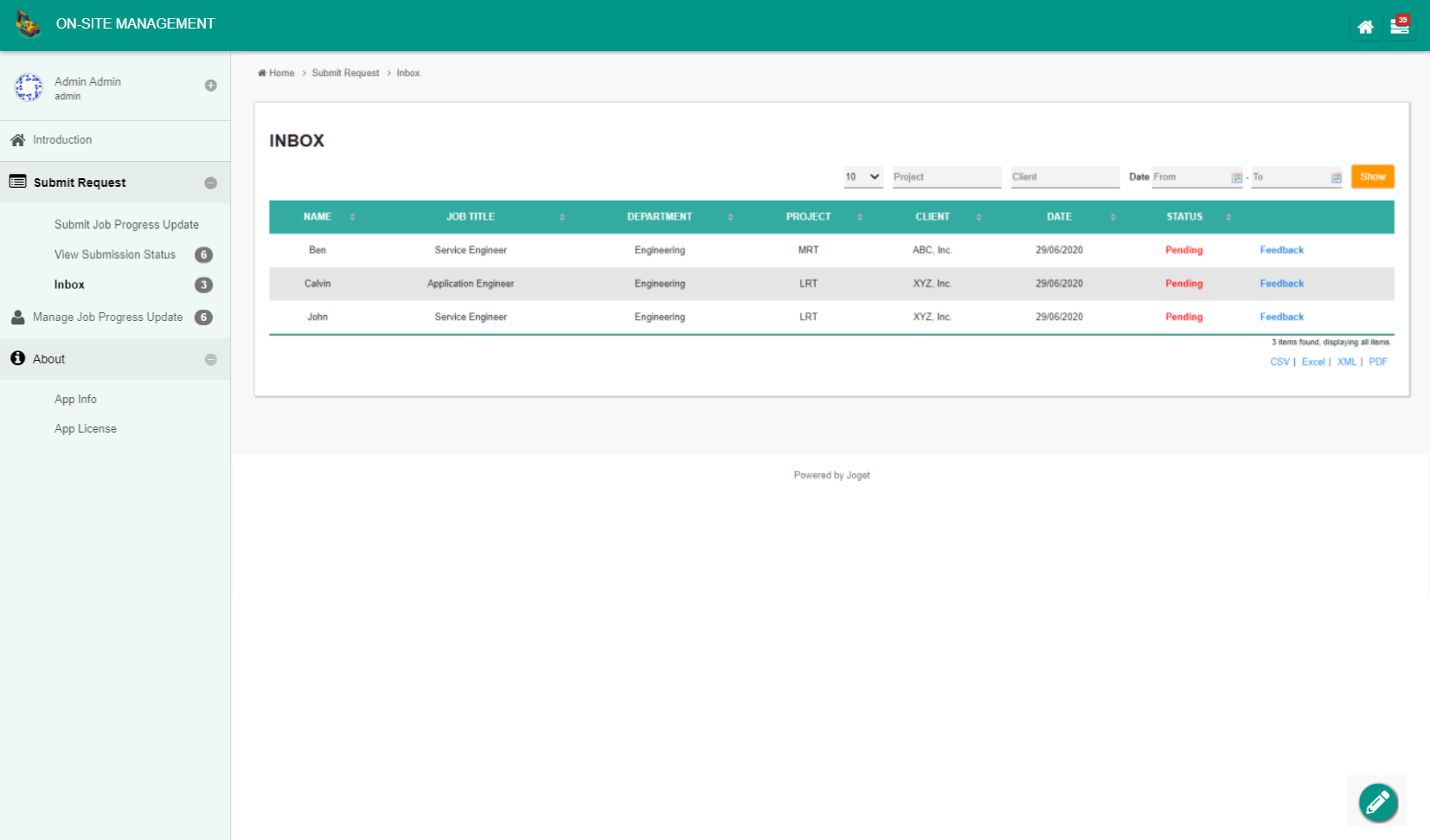
Task: Open the page size dropdown showing 10
Action: pyautogui.click(x=862, y=176)
